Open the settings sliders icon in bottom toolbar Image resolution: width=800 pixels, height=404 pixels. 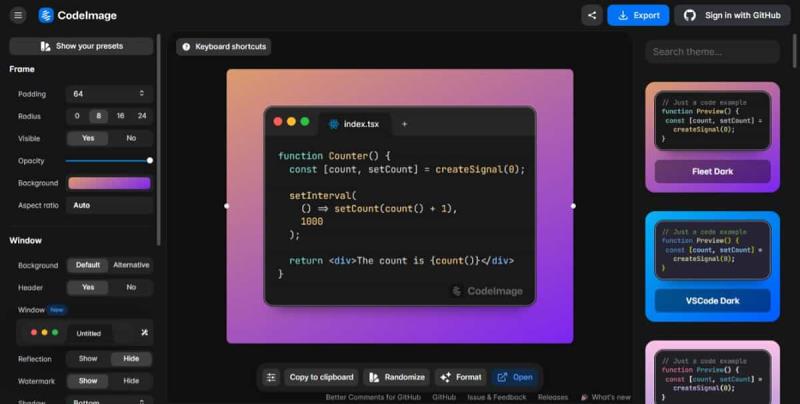(271, 377)
